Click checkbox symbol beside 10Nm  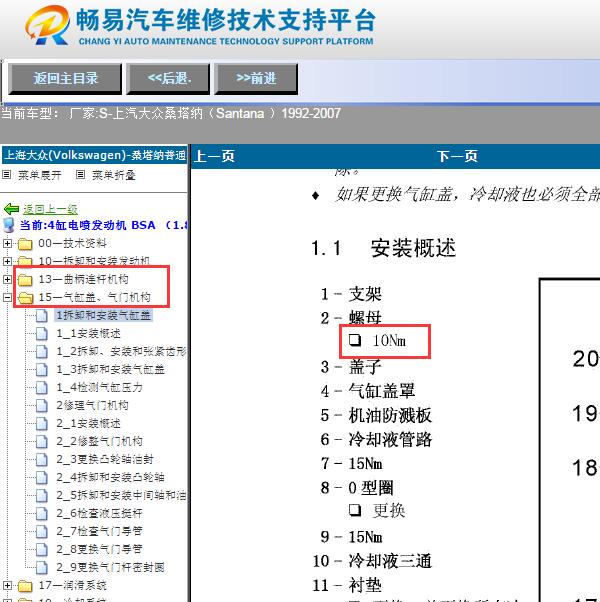click(355, 340)
